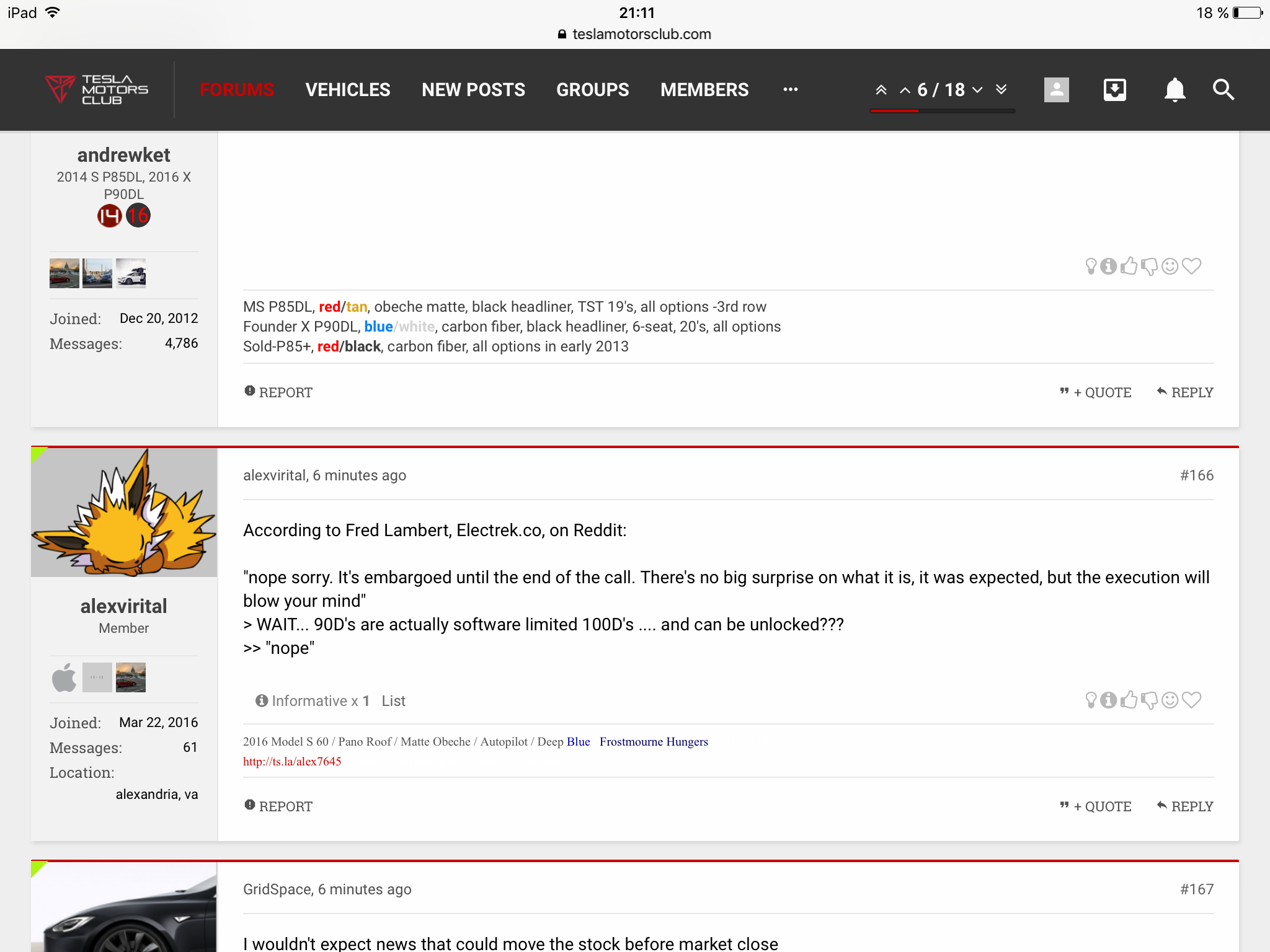Open the notifications bell
Screen dimensions: 1270x952
(x=1175, y=90)
